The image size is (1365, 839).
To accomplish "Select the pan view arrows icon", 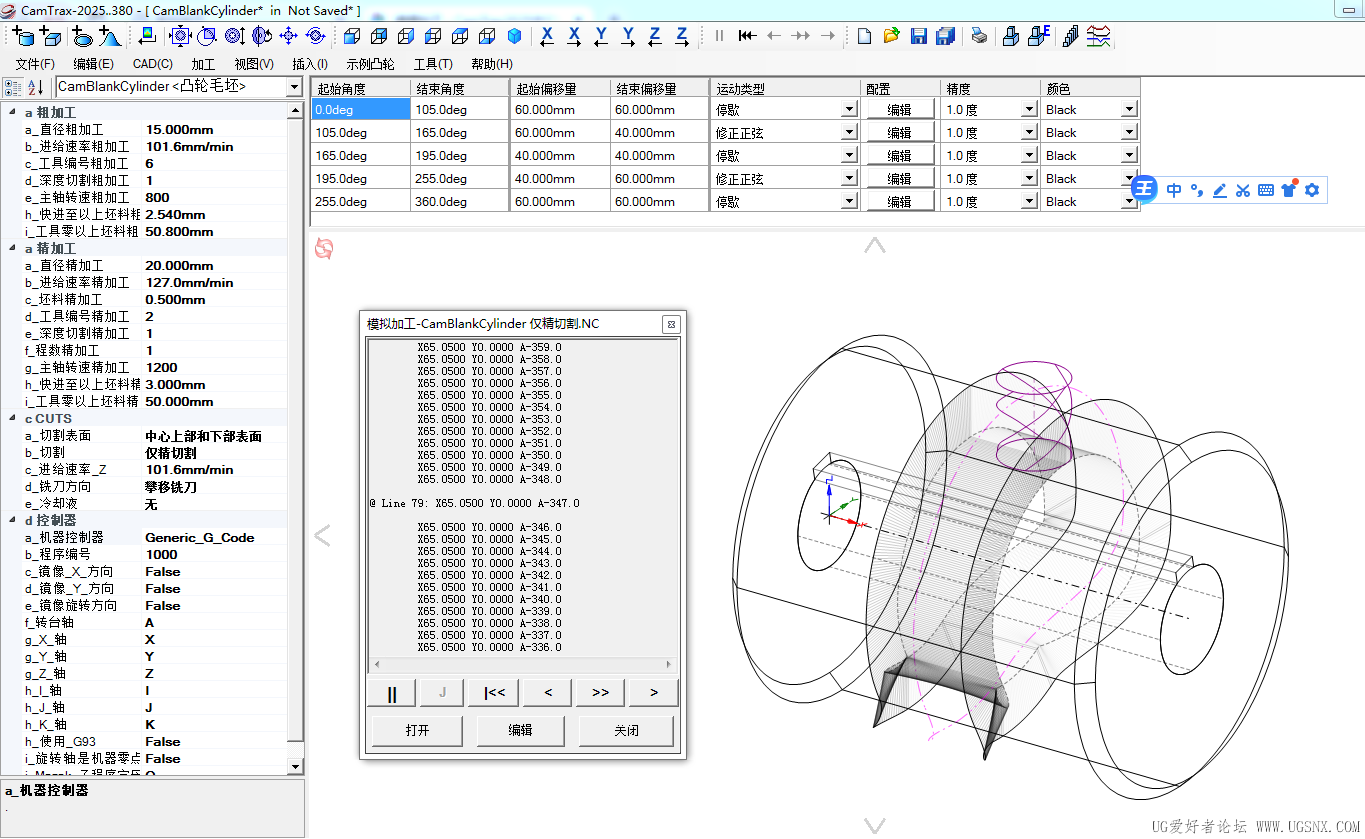I will pos(288,36).
